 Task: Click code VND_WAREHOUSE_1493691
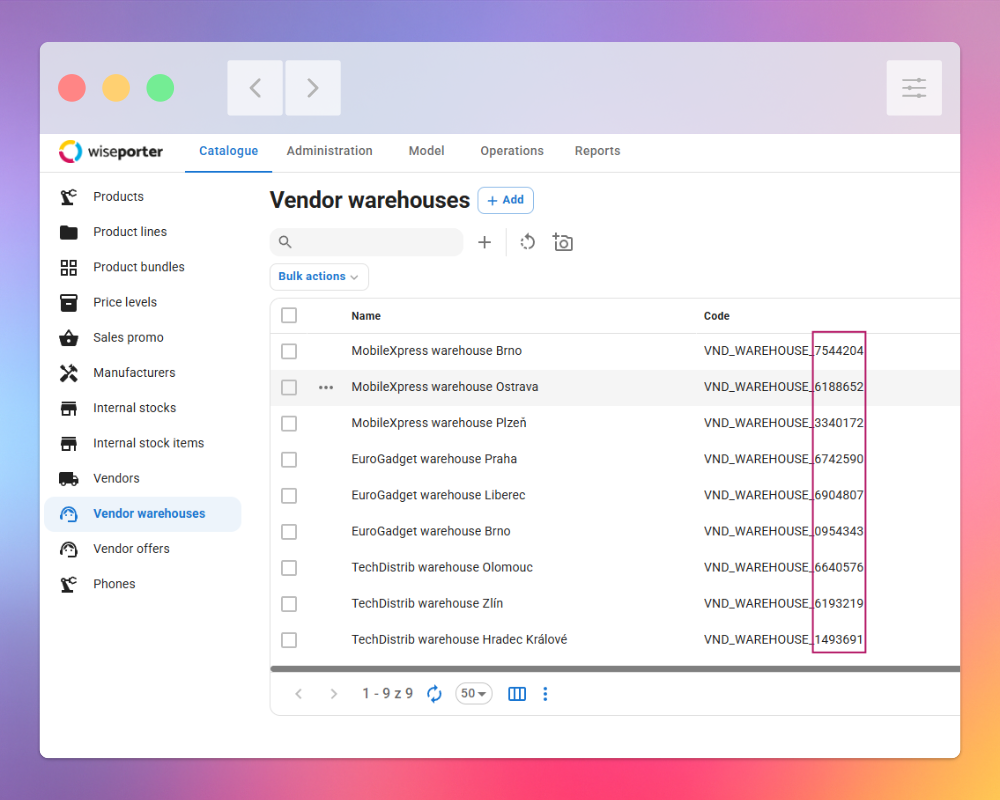pos(783,640)
